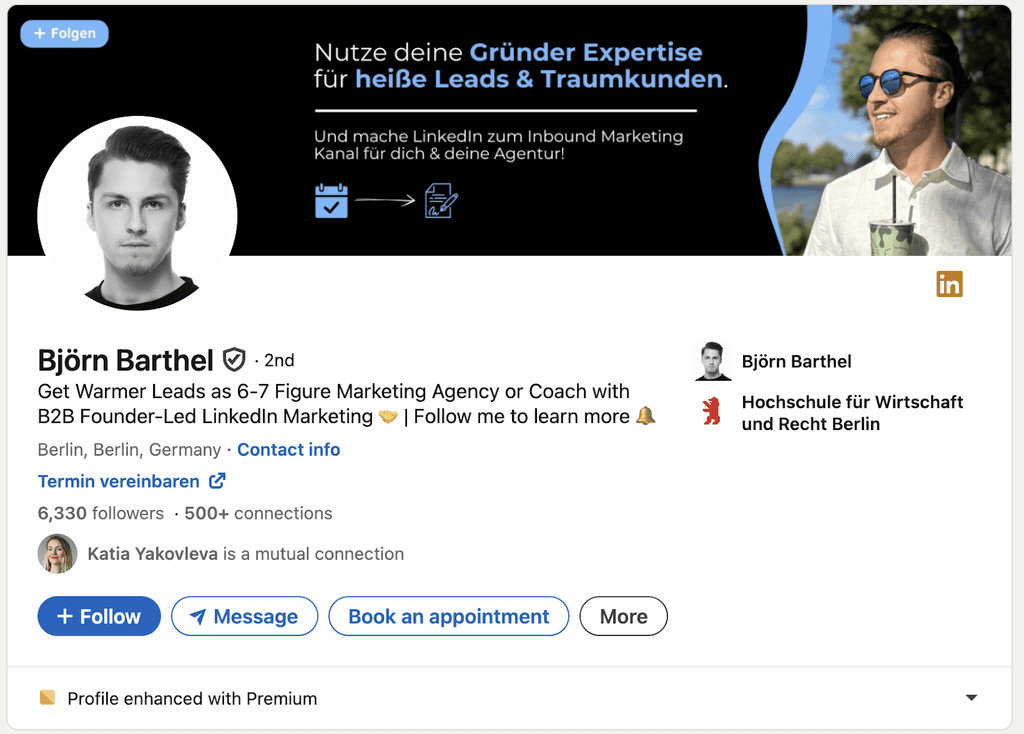The image size is (1024, 734).
Task: Select Hochschule für Wirtschaft und Recht Berlin
Action: (851, 413)
